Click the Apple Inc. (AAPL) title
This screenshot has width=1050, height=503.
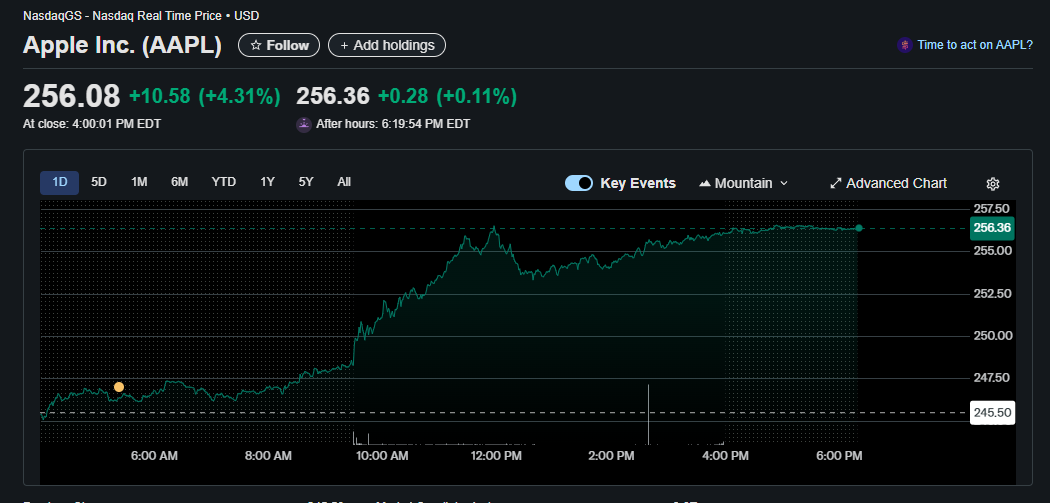(x=123, y=45)
